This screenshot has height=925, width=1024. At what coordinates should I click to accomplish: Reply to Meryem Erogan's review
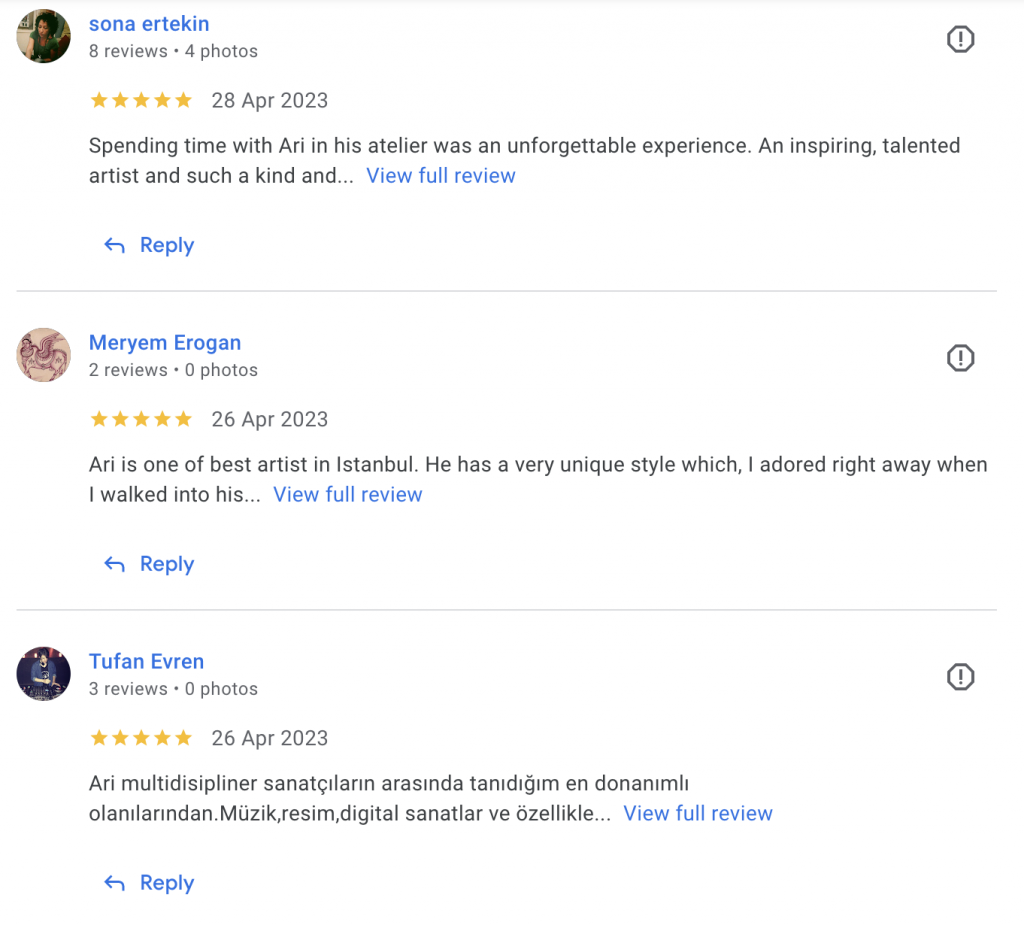[x=166, y=565]
